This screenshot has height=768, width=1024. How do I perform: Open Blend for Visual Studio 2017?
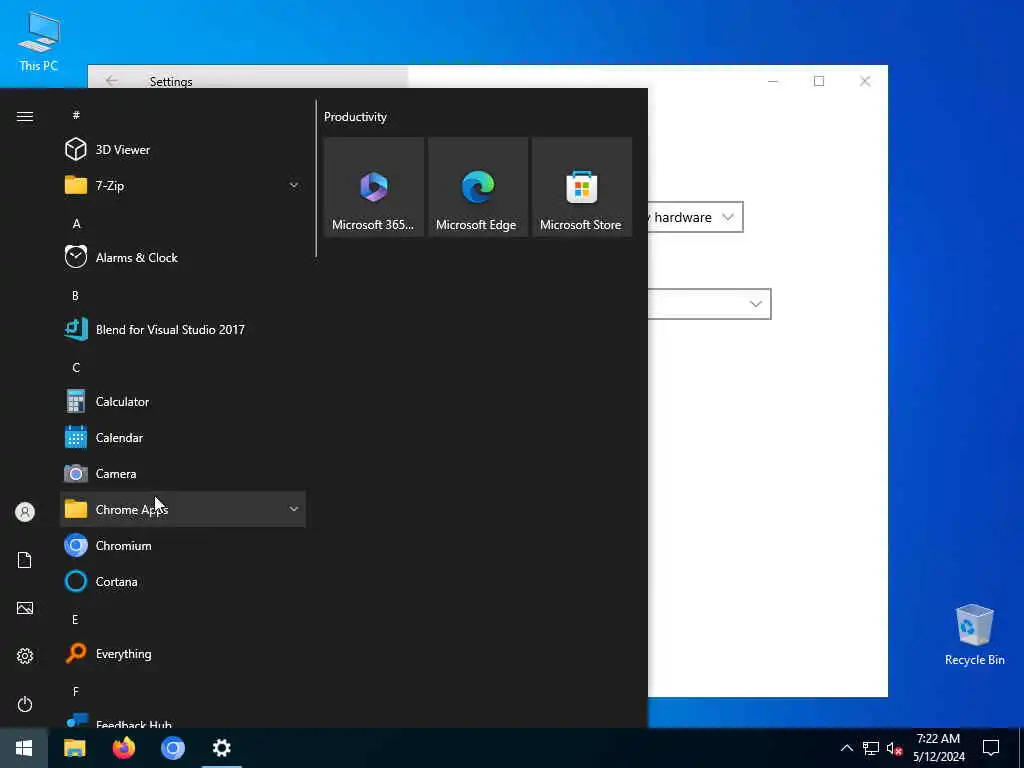pos(183,329)
